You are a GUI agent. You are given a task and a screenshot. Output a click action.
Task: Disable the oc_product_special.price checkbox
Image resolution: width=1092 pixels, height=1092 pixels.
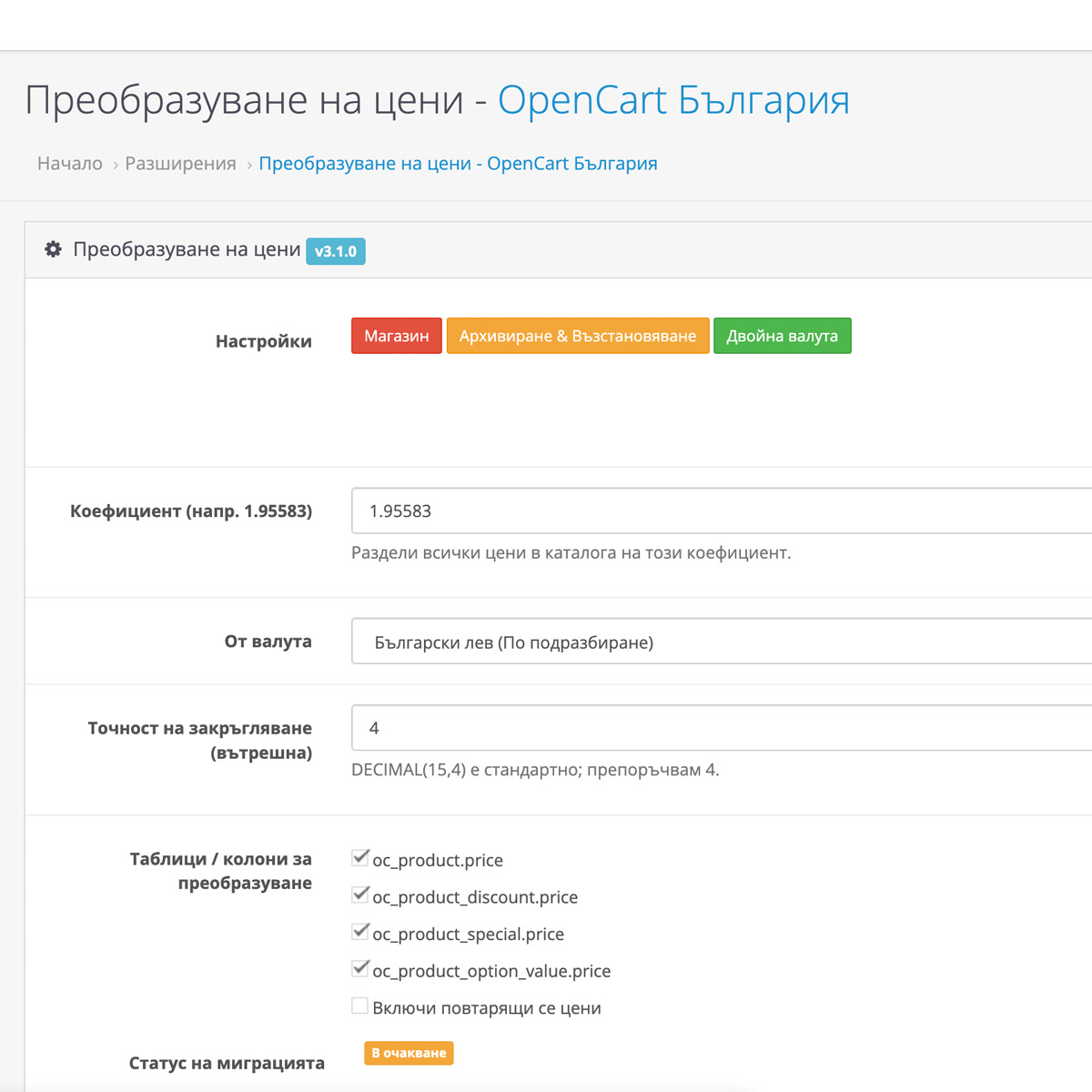pos(360,932)
